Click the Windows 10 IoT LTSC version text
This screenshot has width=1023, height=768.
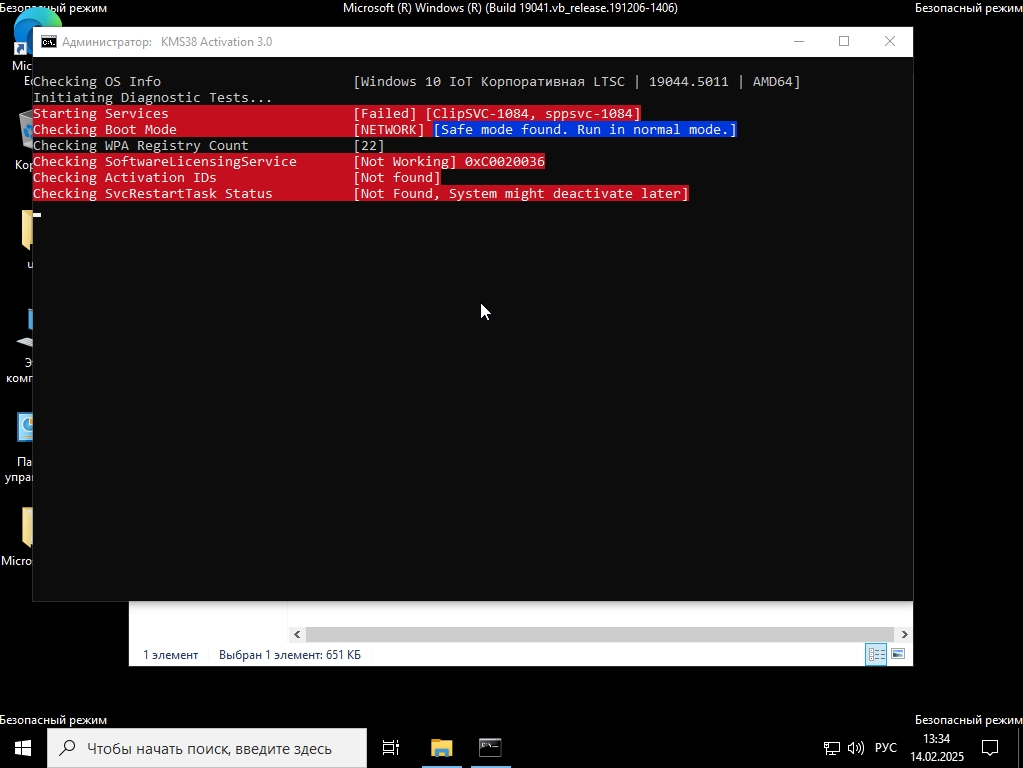[577, 82]
